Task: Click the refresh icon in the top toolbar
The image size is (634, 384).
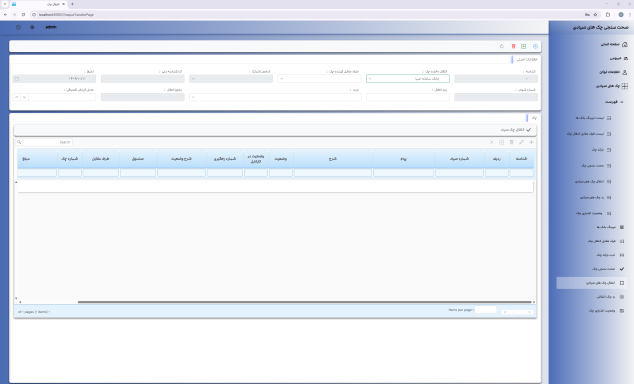Action: pos(502,46)
